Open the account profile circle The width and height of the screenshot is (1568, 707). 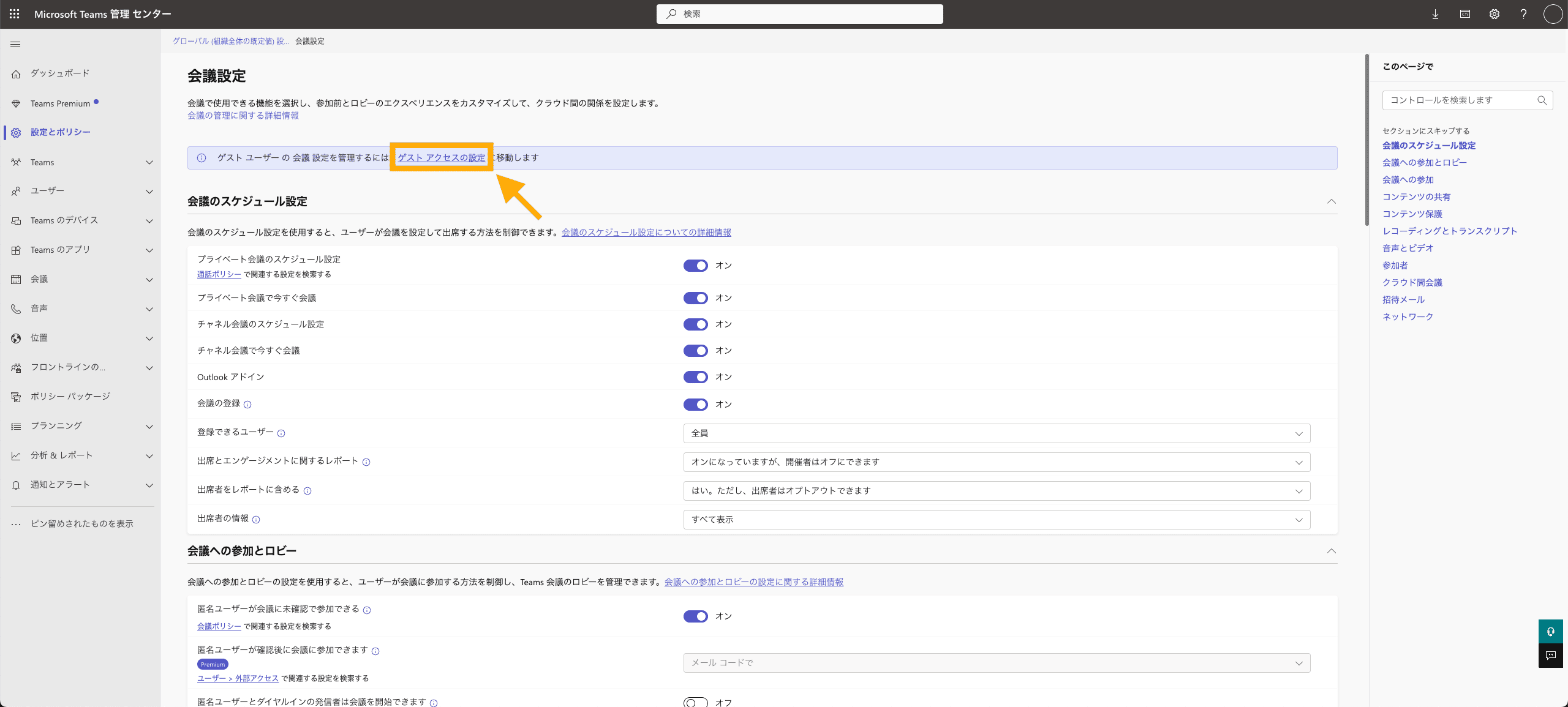[x=1553, y=14]
